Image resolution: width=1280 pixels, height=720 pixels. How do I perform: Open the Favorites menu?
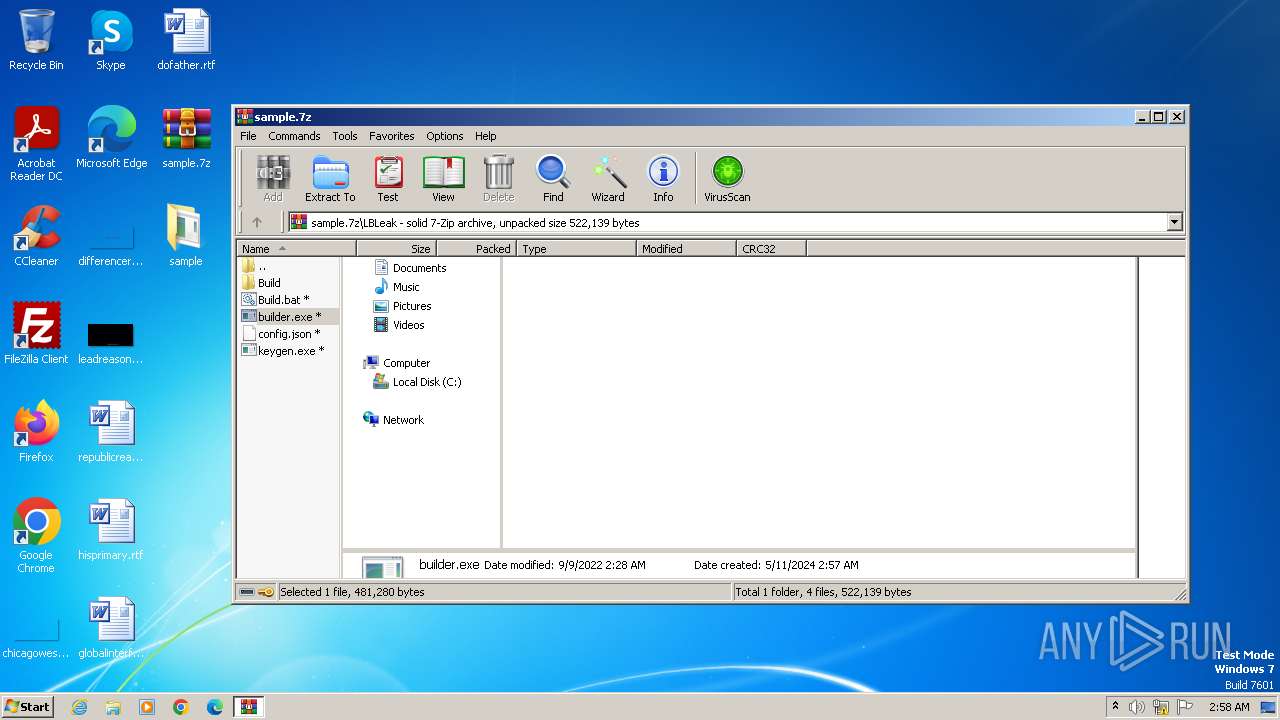(x=391, y=136)
